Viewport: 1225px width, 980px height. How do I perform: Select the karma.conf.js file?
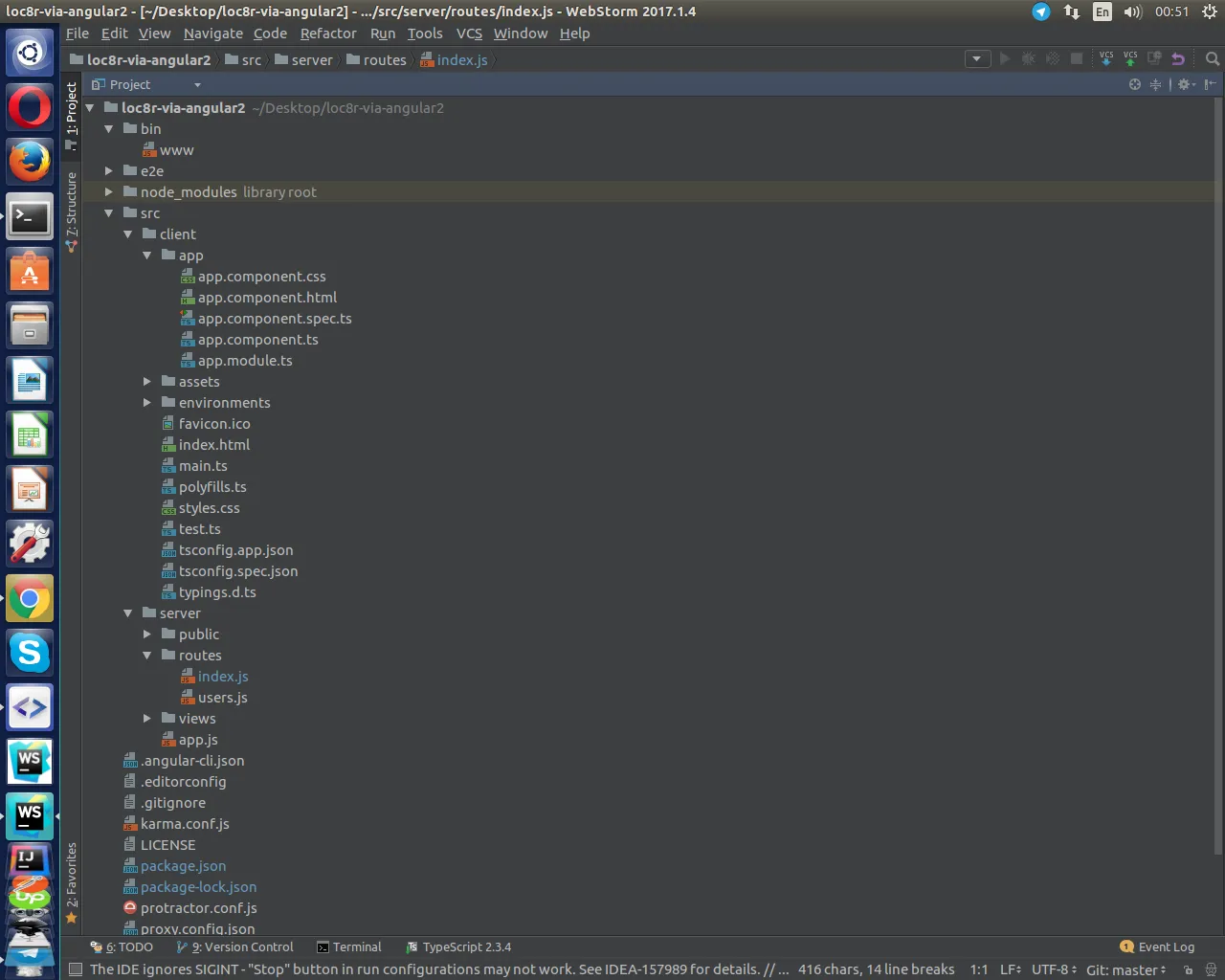click(185, 824)
